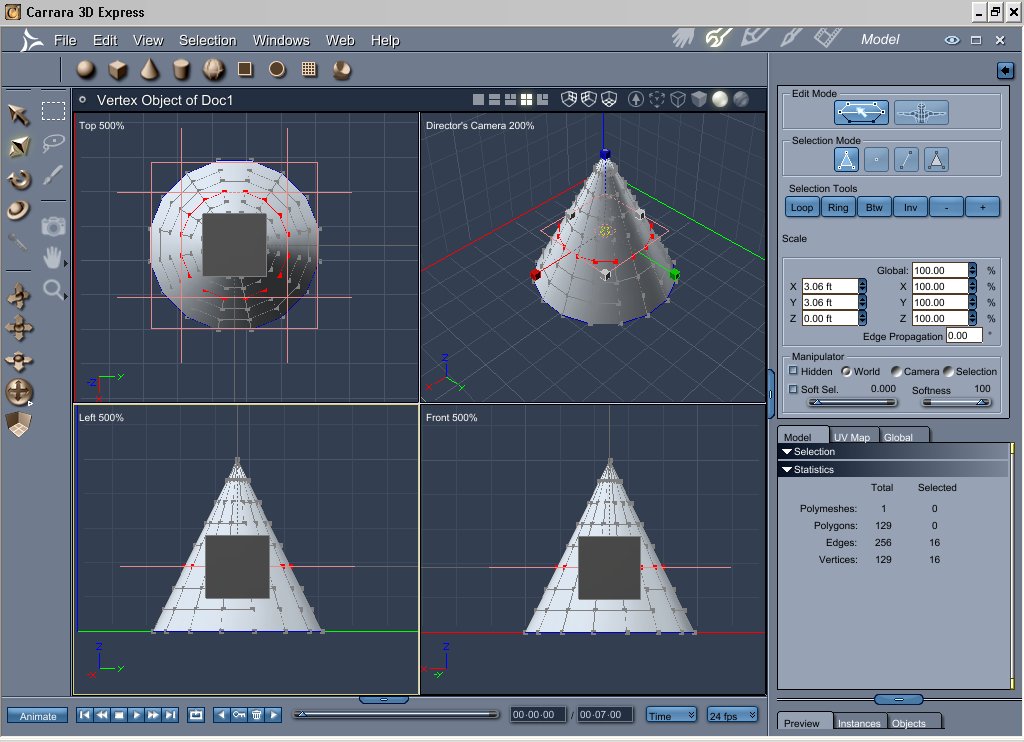The image size is (1024, 742).
Task: Pick the magnifier Zoom tool
Action: pyautogui.click(x=53, y=290)
